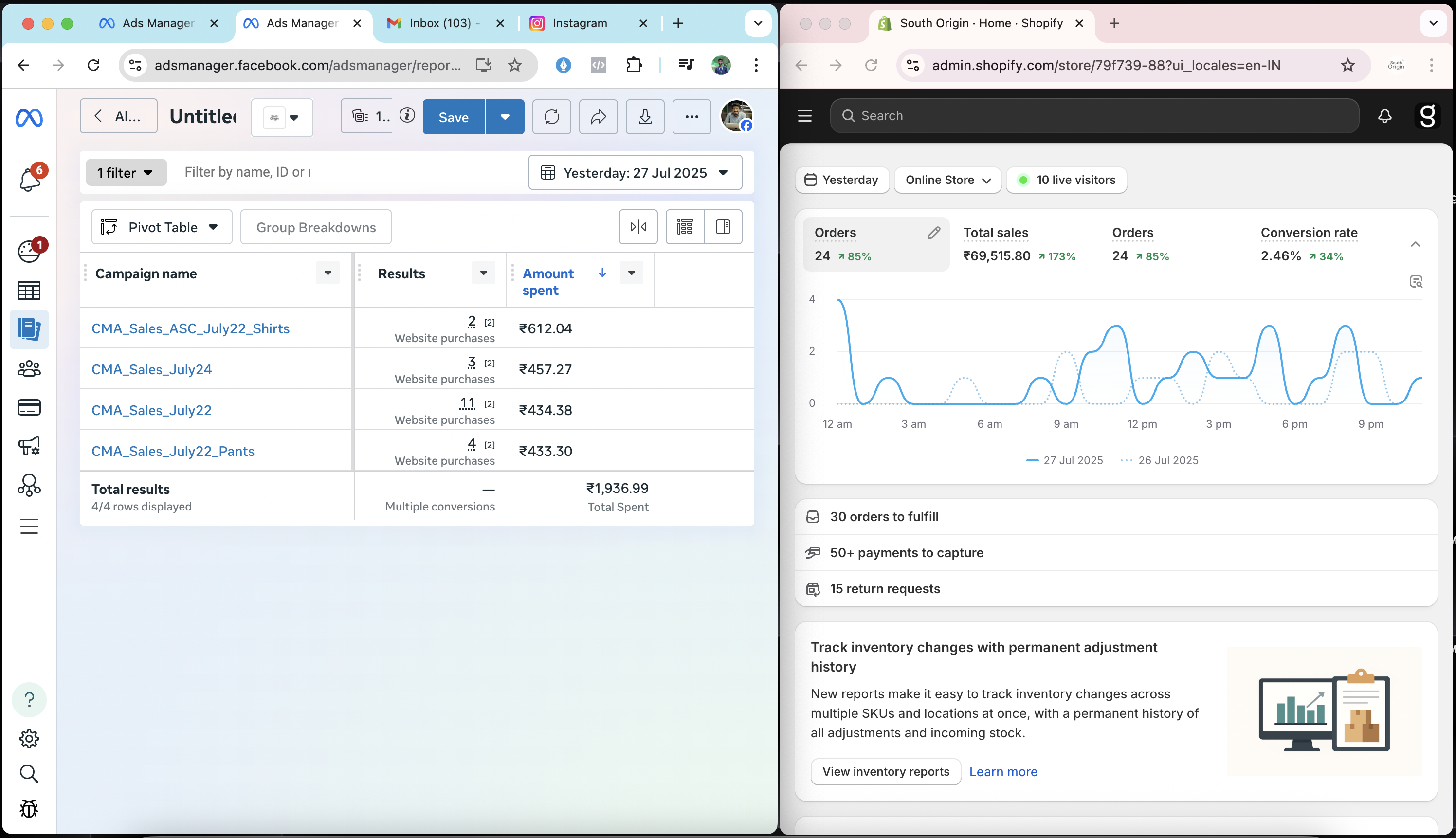This screenshot has width=1456, height=838.
Task: Click the download export report icon
Action: (645, 117)
